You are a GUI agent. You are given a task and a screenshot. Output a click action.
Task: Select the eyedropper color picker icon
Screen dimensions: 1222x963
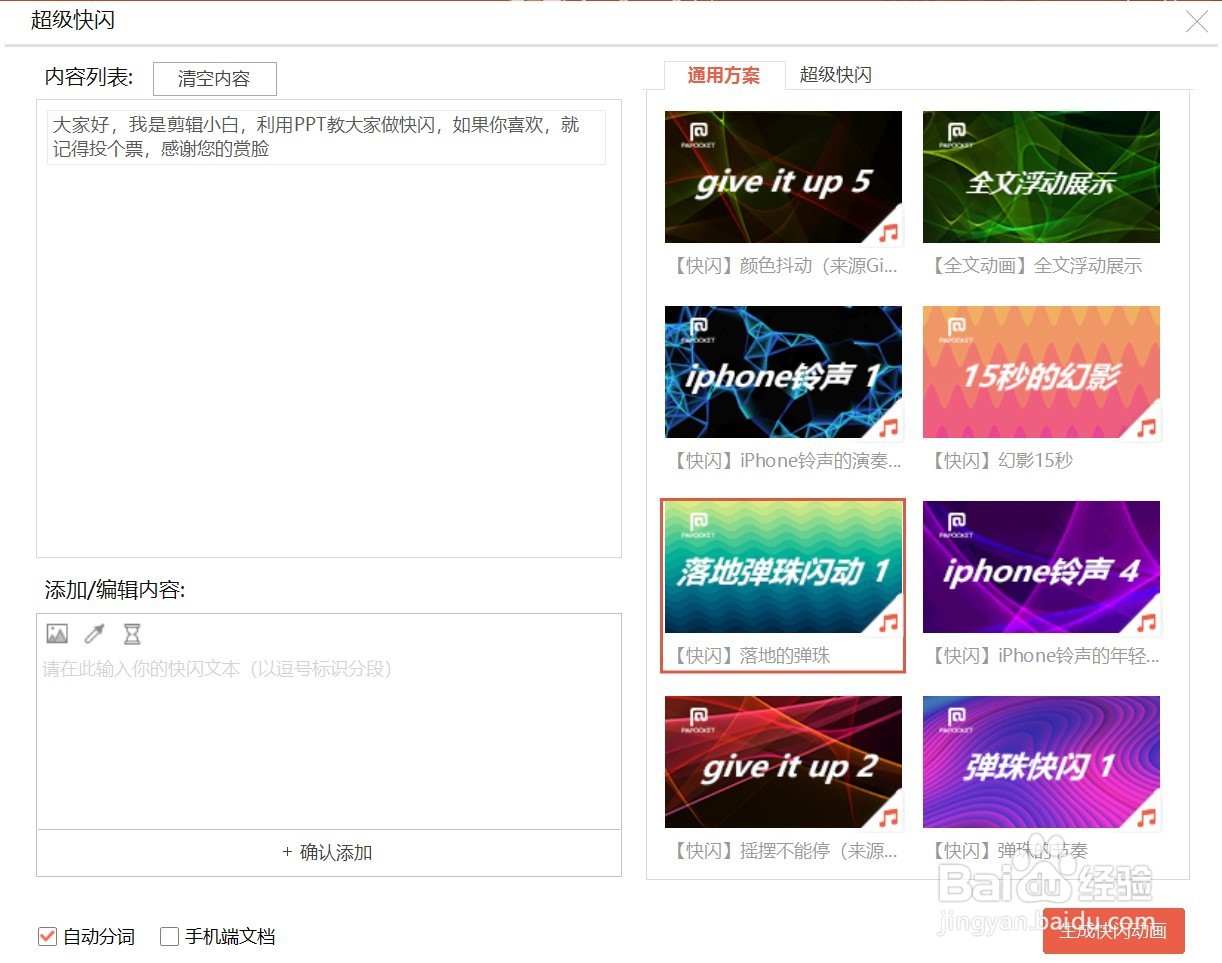coord(94,633)
